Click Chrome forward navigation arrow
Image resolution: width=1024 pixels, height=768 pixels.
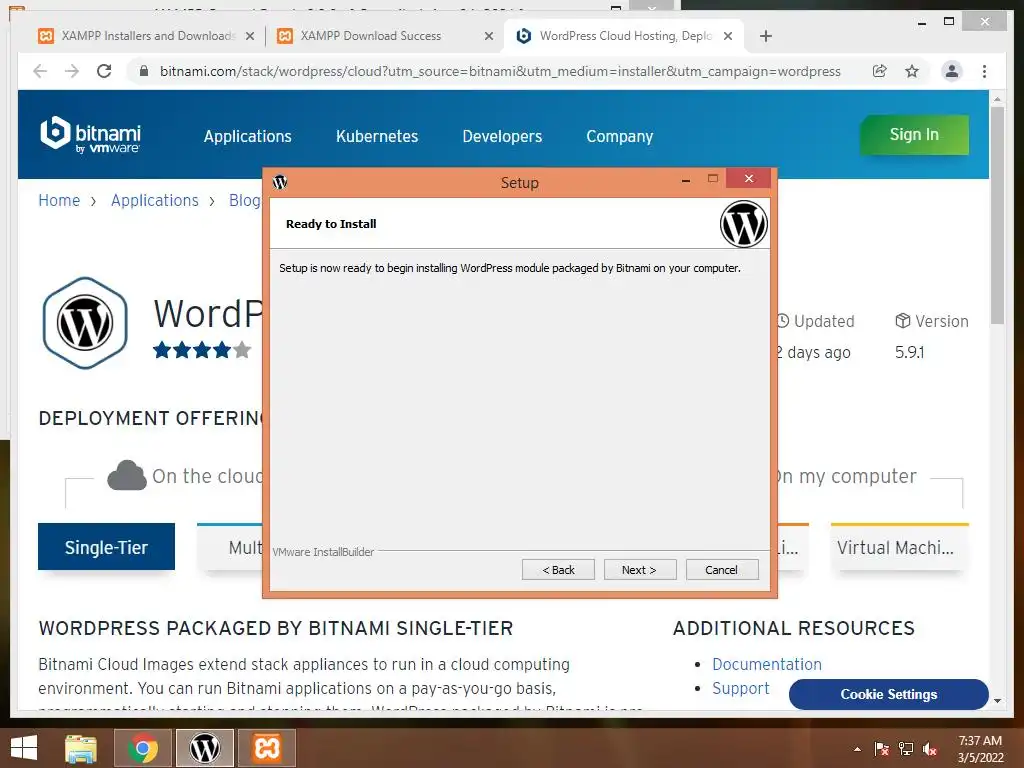pyautogui.click(x=71, y=71)
